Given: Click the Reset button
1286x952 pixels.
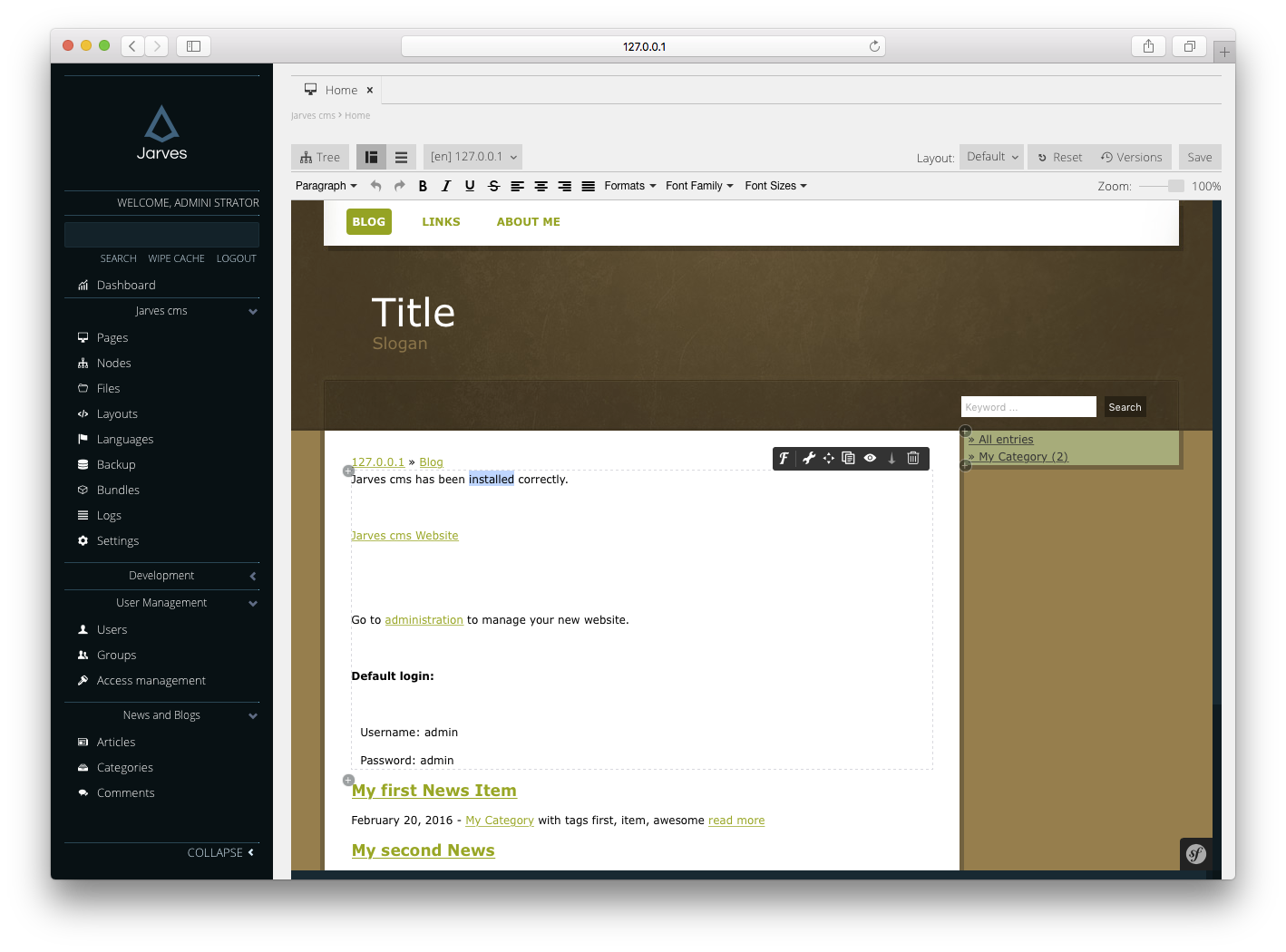Looking at the screenshot, I should 1059,157.
